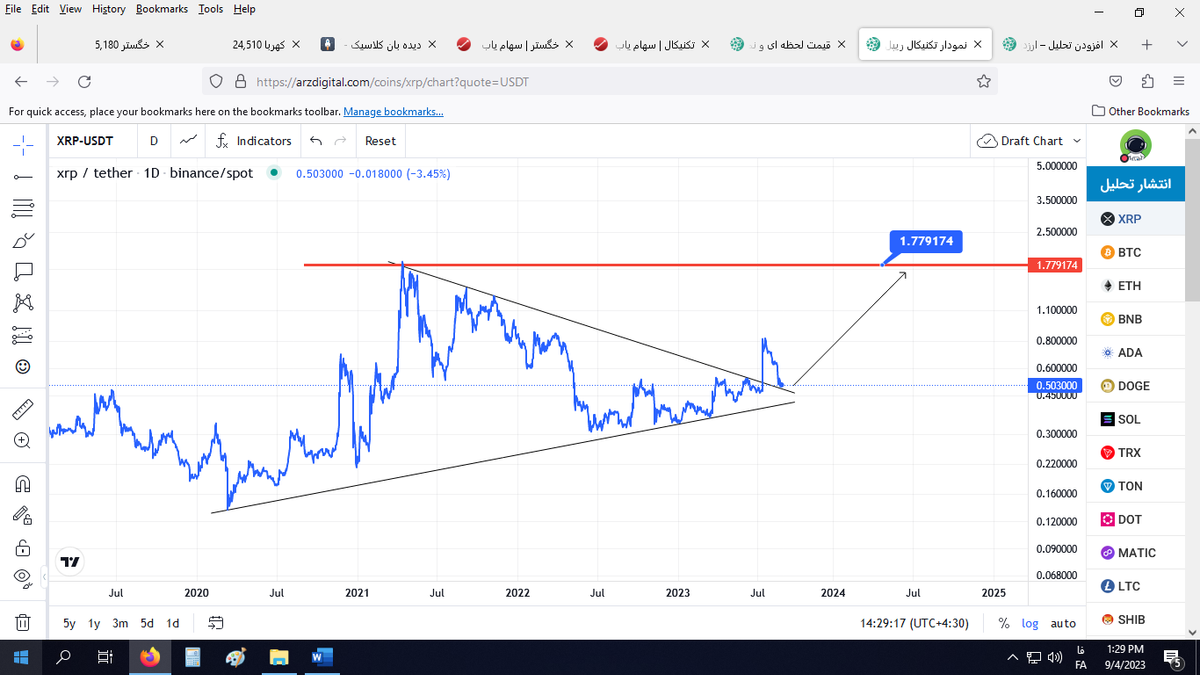Open the D timeframe interval dropdown
The width and height of the screenshot is (1200, 675).
point(153,141)
